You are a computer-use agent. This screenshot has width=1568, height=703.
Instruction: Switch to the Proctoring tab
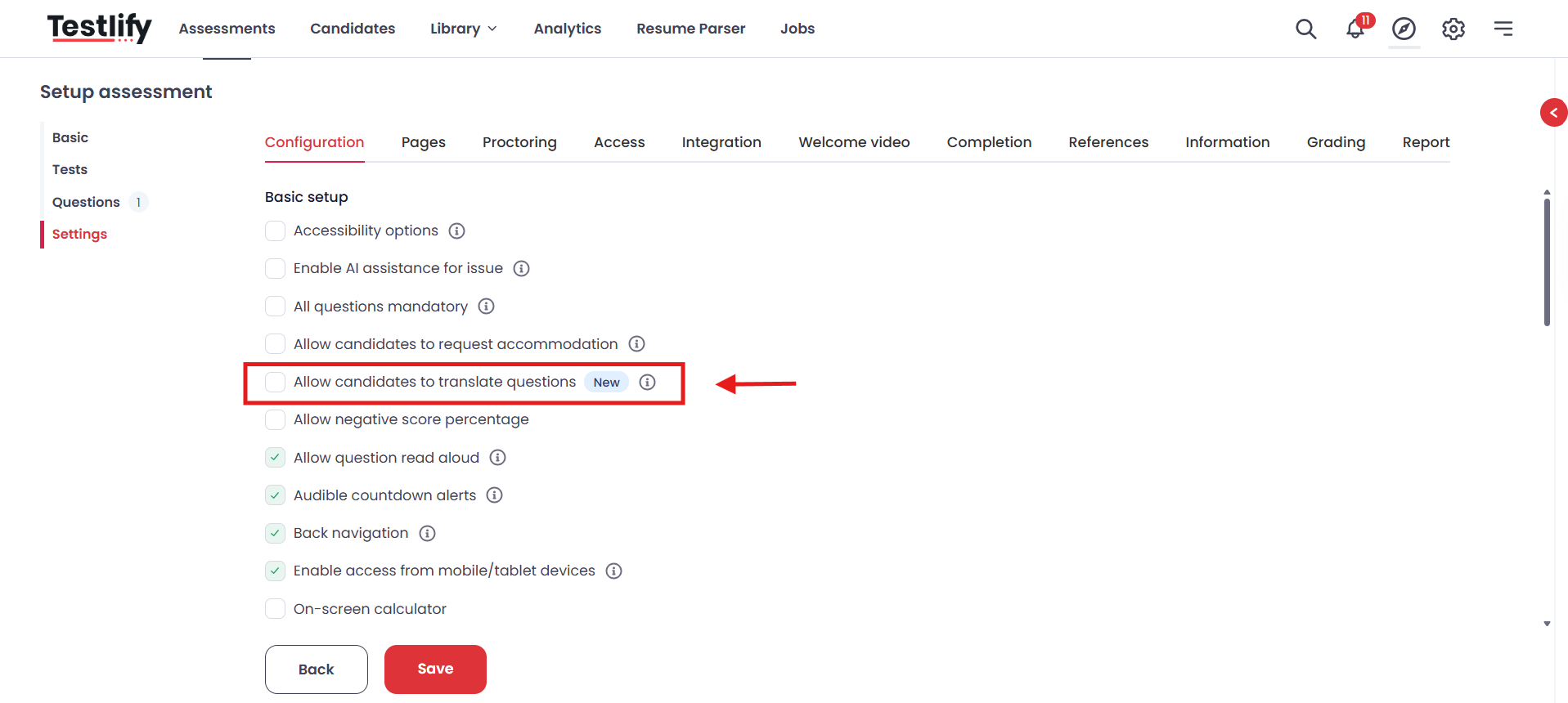pyautogui.click(x=519, y=142)
